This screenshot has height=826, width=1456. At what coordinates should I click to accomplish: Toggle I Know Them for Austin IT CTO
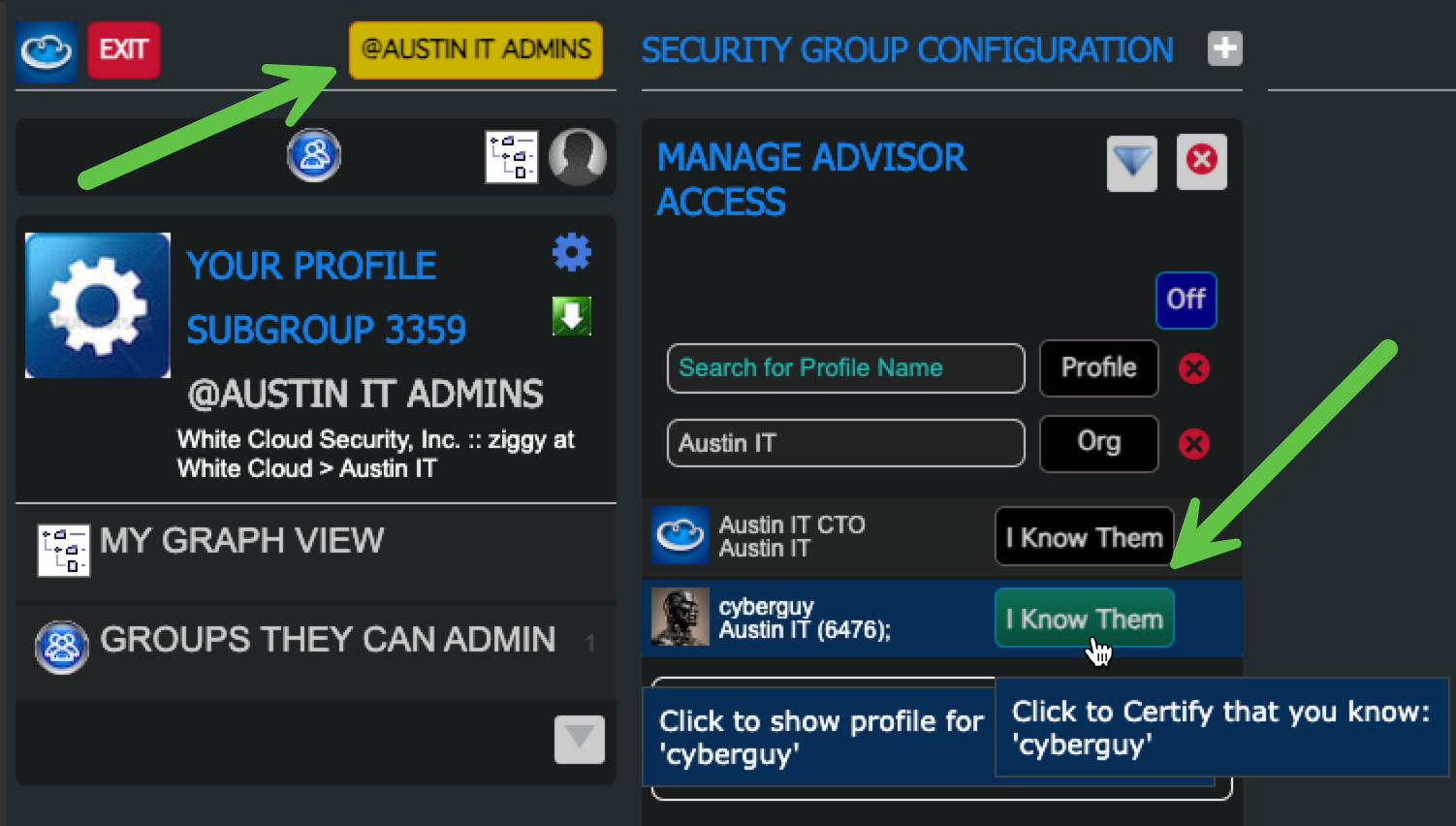[x=1084, y=537]
